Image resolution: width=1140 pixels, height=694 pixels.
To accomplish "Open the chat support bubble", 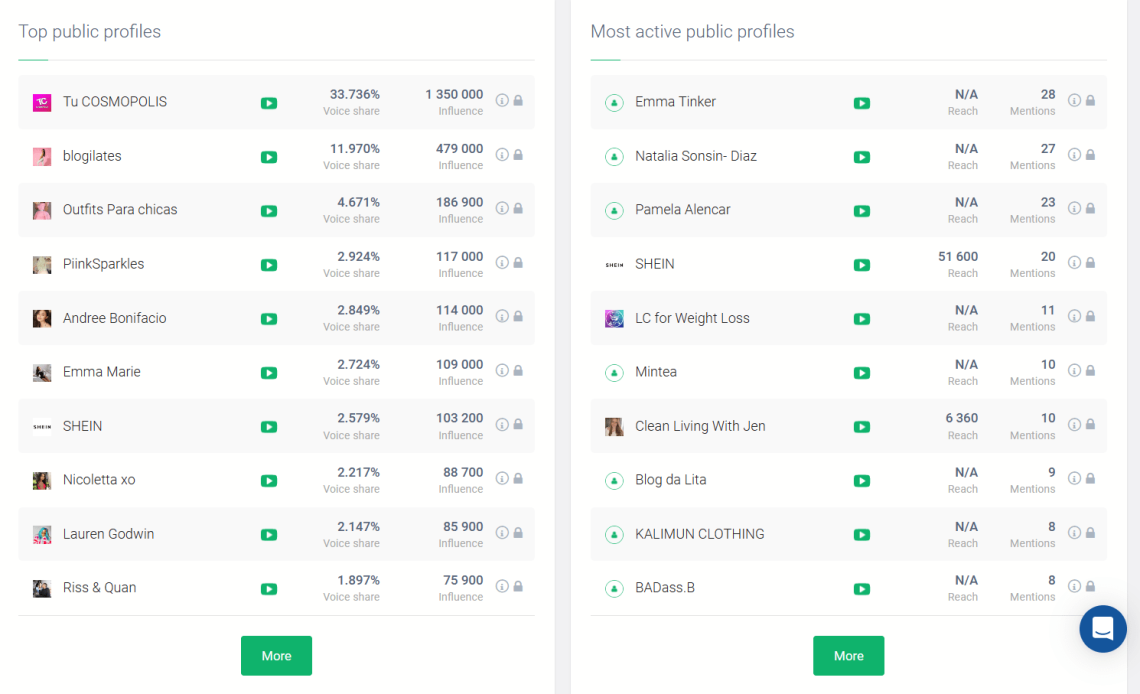I will [x=1102, y=629].
